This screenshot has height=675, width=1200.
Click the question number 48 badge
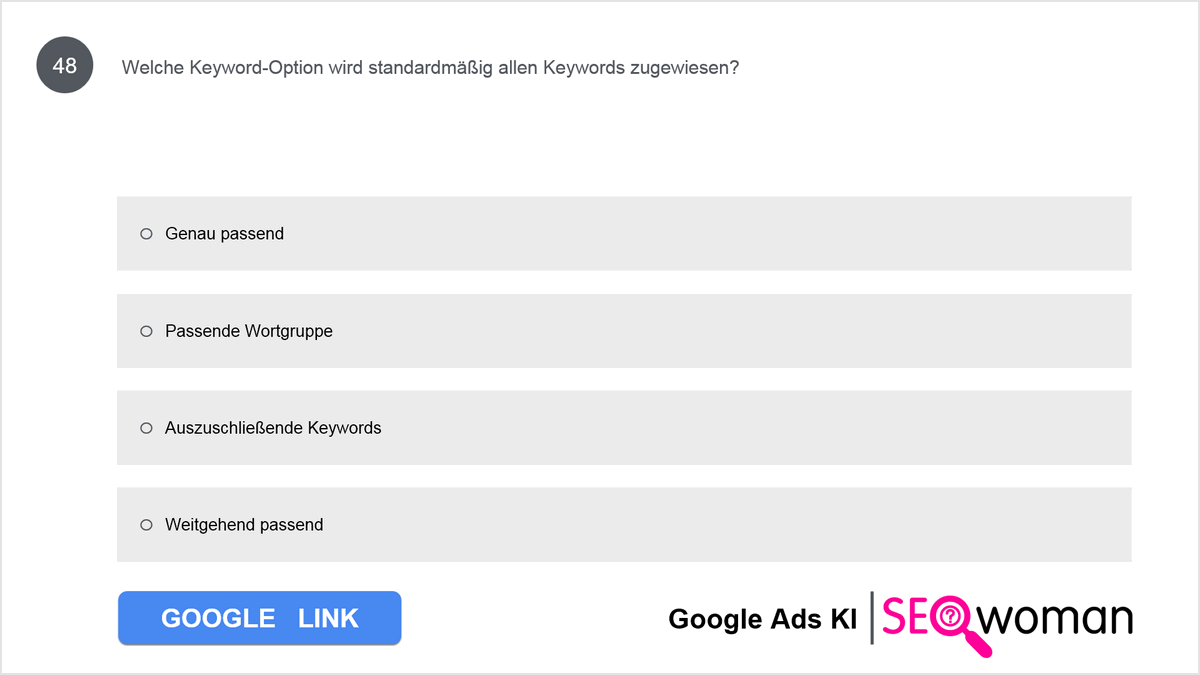(x=65, y=66)
